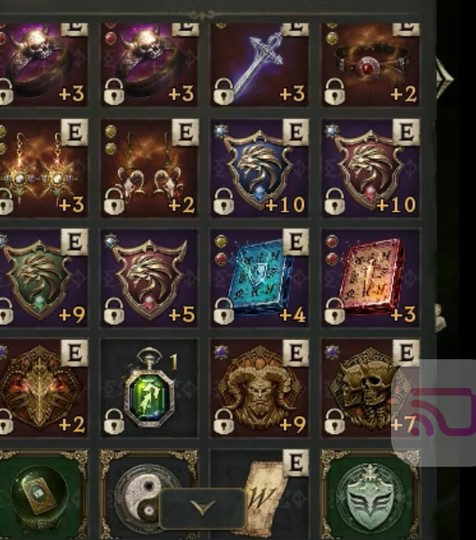Image resolution: width=476 pixels, height=540 pixels.
Task: Click the E badge on ram skull earrings
Action: pyautogui.click(x=185, y=132)
